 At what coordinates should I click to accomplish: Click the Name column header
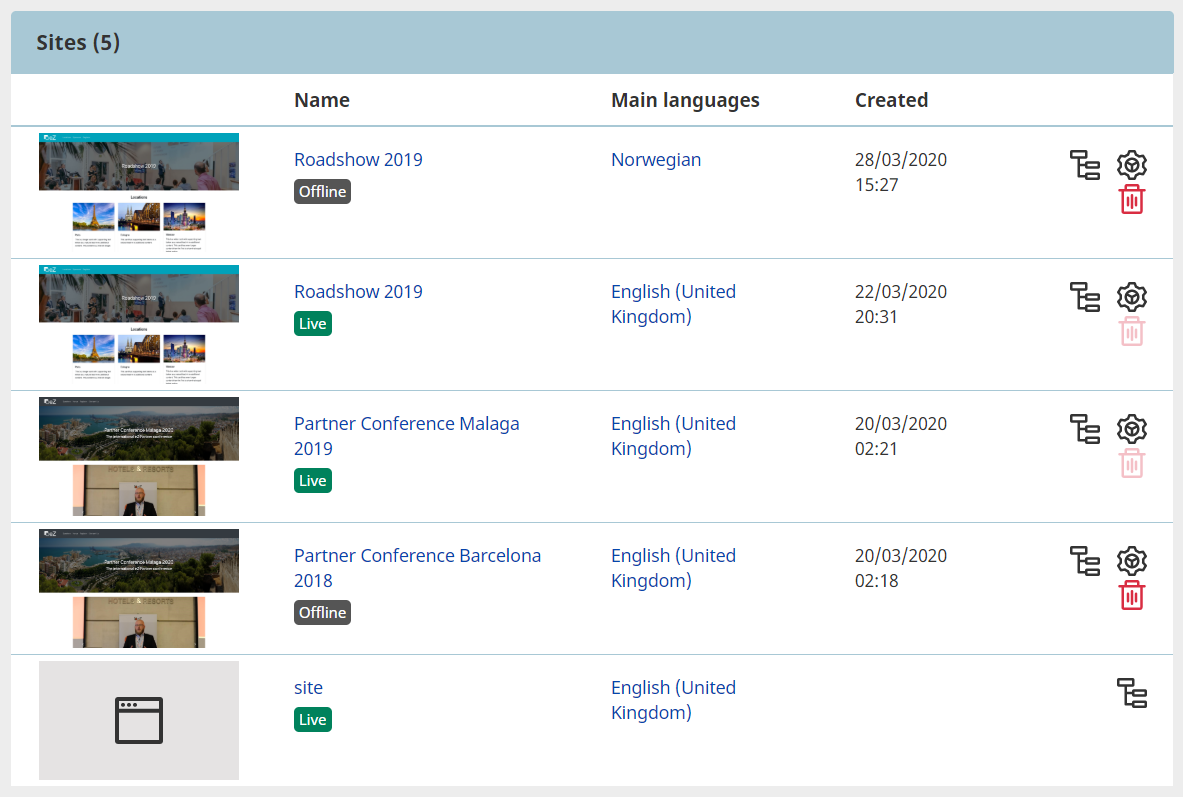tap(322, 100)
